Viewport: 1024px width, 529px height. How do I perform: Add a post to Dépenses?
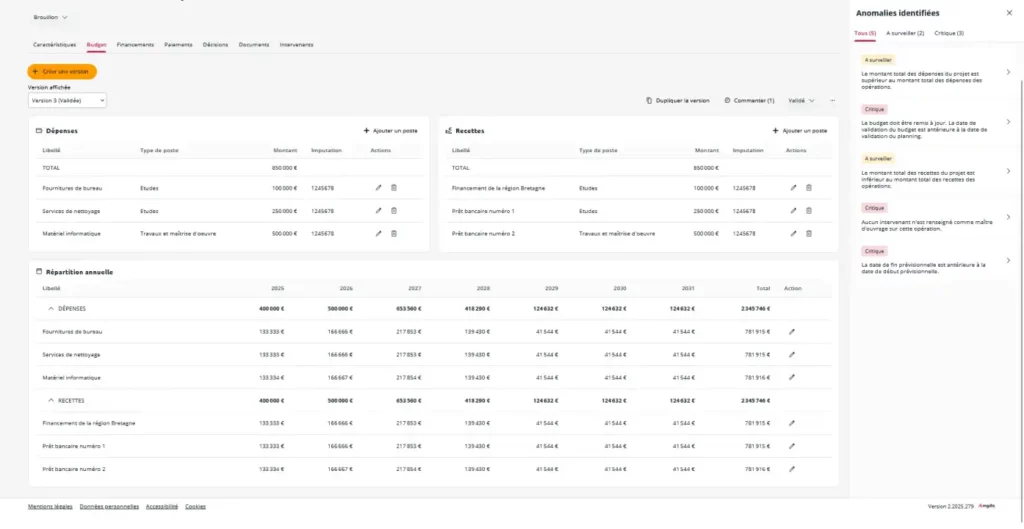click(391, 131)
